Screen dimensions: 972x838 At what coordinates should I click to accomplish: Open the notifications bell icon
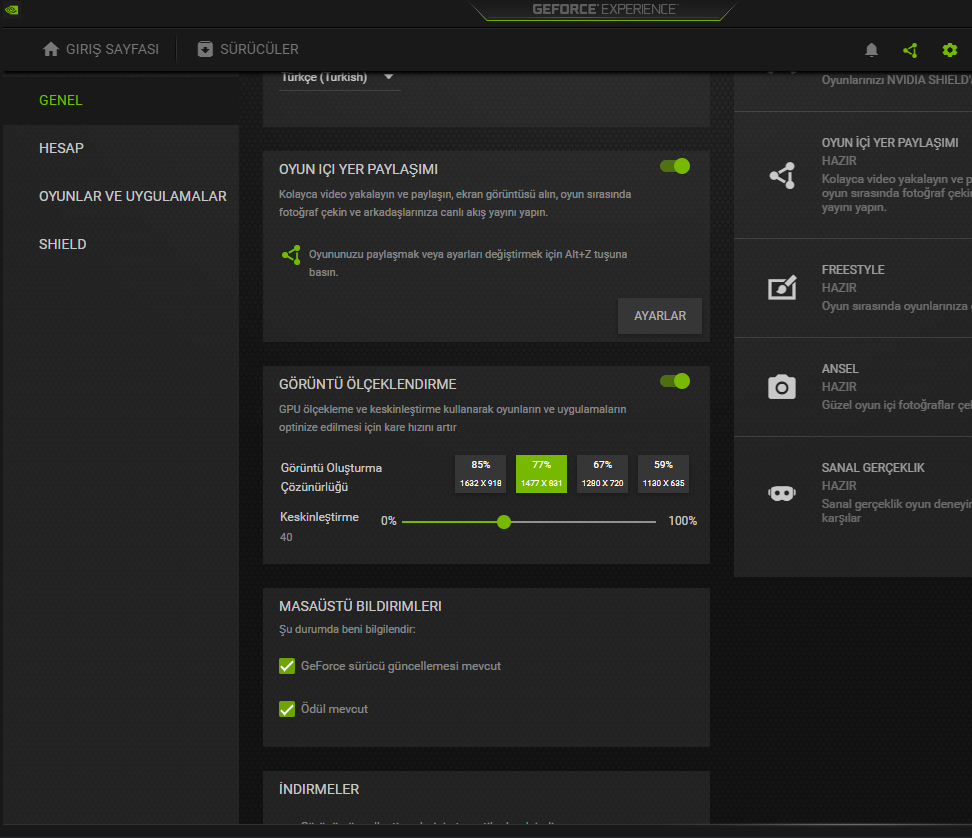tap(871, 50)
